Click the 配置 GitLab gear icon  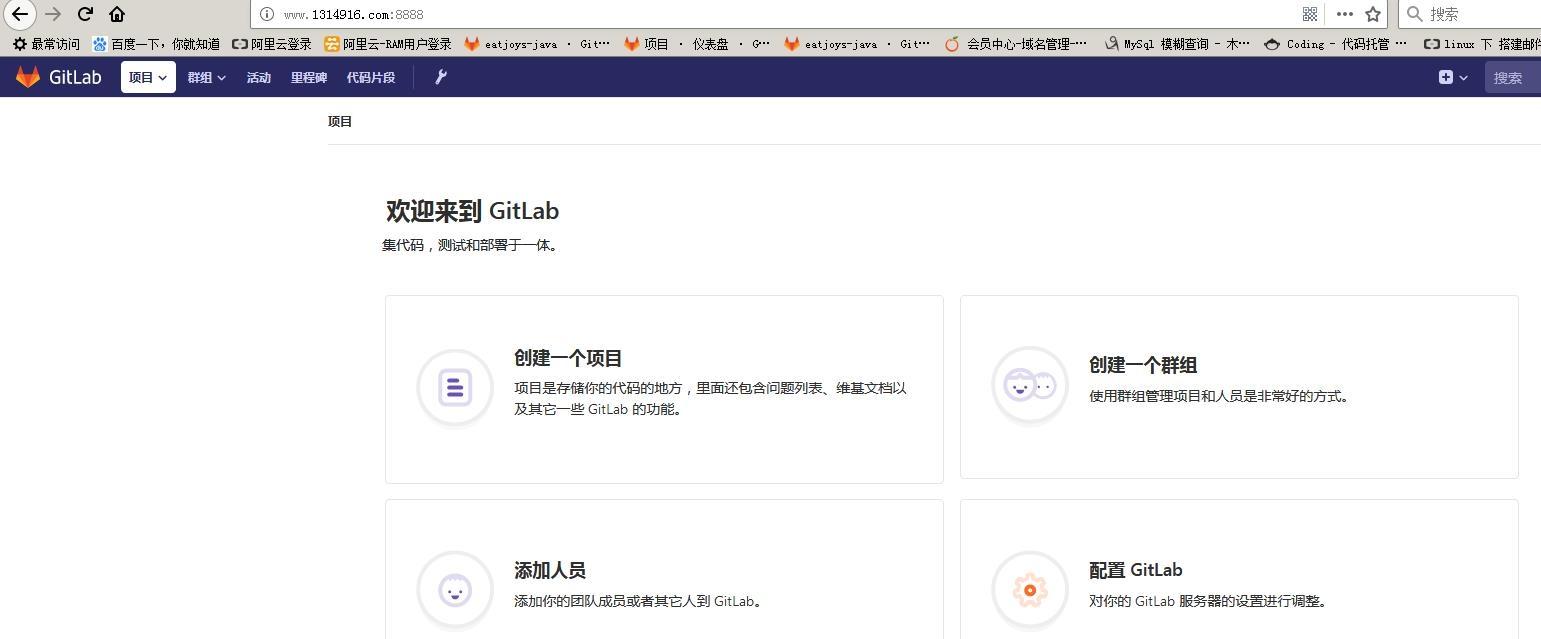(x=1030, y=590)
